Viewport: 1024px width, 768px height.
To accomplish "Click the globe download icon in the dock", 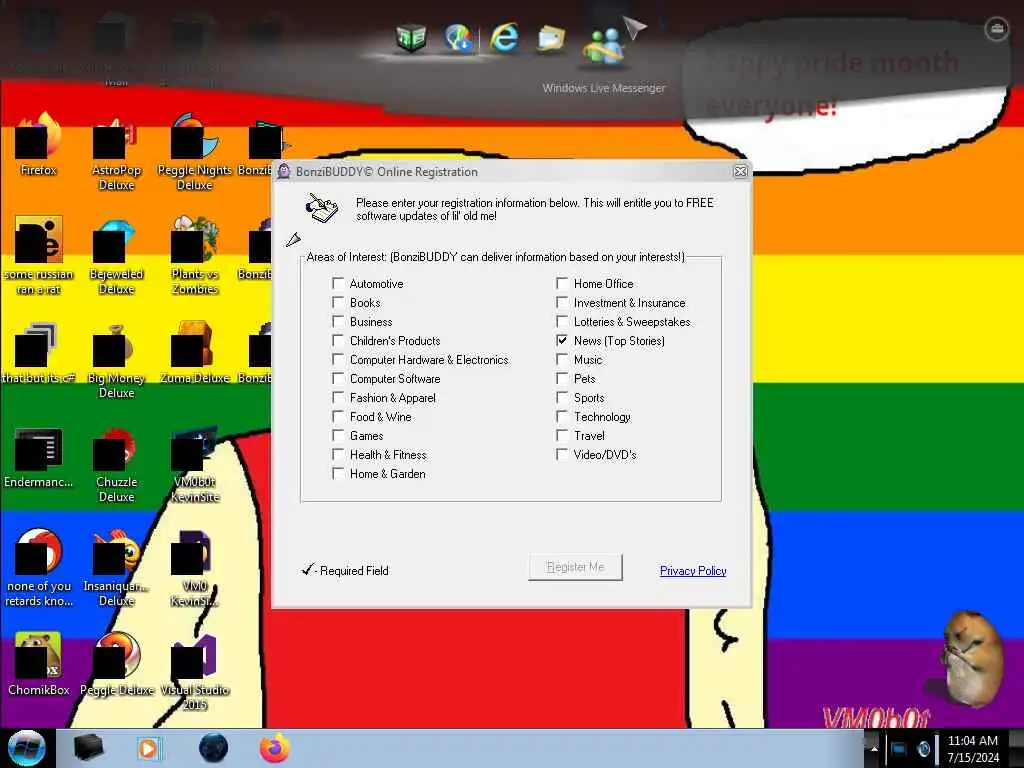I will pyautogui.click(x=458, y=38).
